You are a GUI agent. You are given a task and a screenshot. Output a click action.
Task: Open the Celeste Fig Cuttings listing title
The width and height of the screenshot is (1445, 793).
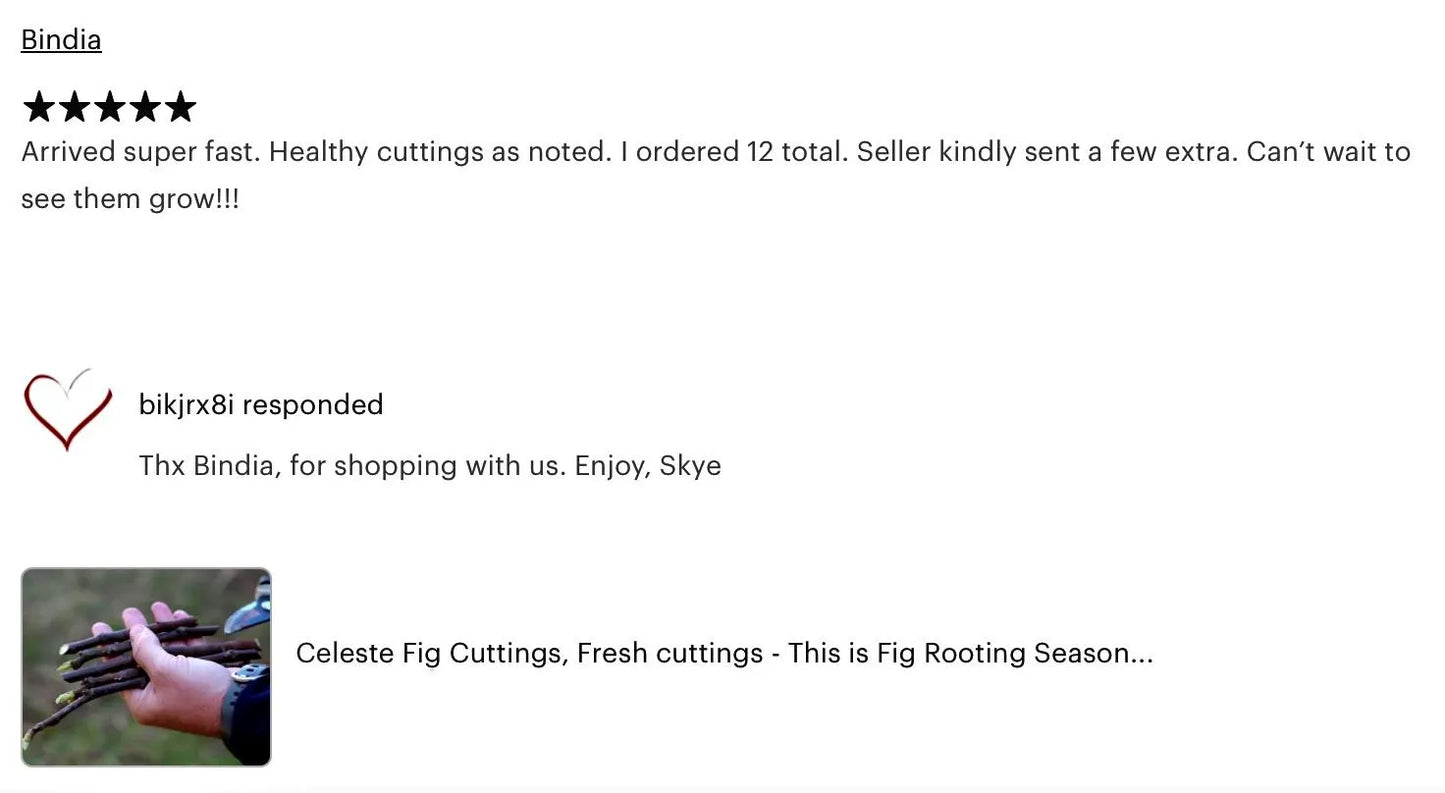click(723, 653)
